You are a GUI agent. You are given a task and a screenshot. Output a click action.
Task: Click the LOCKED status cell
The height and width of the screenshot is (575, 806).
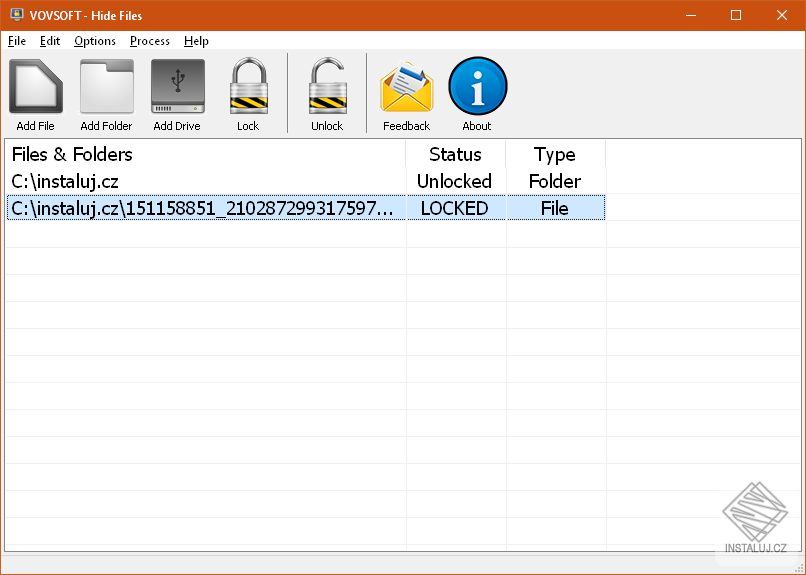click(x=454, y=208)
